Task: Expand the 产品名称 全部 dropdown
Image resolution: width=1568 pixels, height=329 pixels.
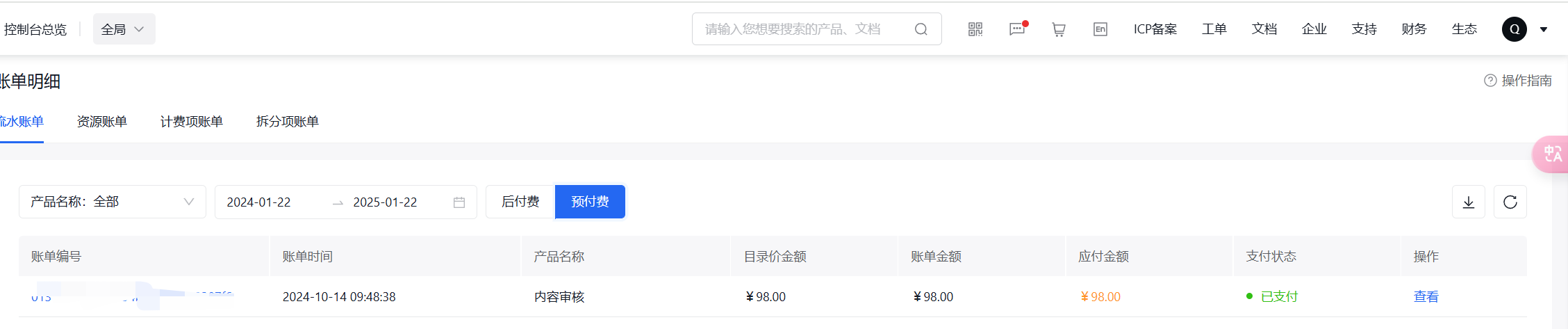Action: coord(113,202)
